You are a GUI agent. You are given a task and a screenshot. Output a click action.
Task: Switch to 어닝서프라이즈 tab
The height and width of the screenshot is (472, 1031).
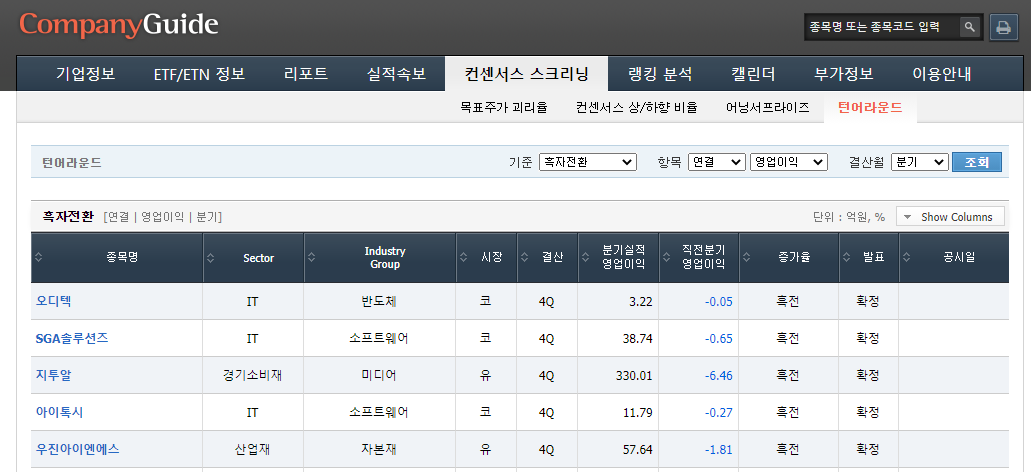768,107
